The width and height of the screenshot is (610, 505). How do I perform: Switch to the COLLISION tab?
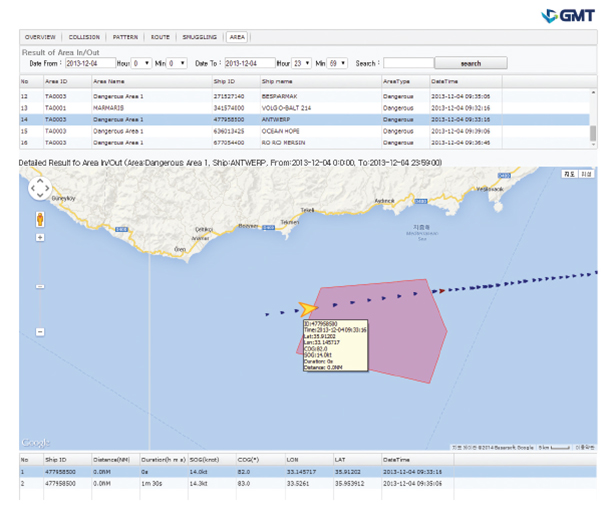pos(83,36)
